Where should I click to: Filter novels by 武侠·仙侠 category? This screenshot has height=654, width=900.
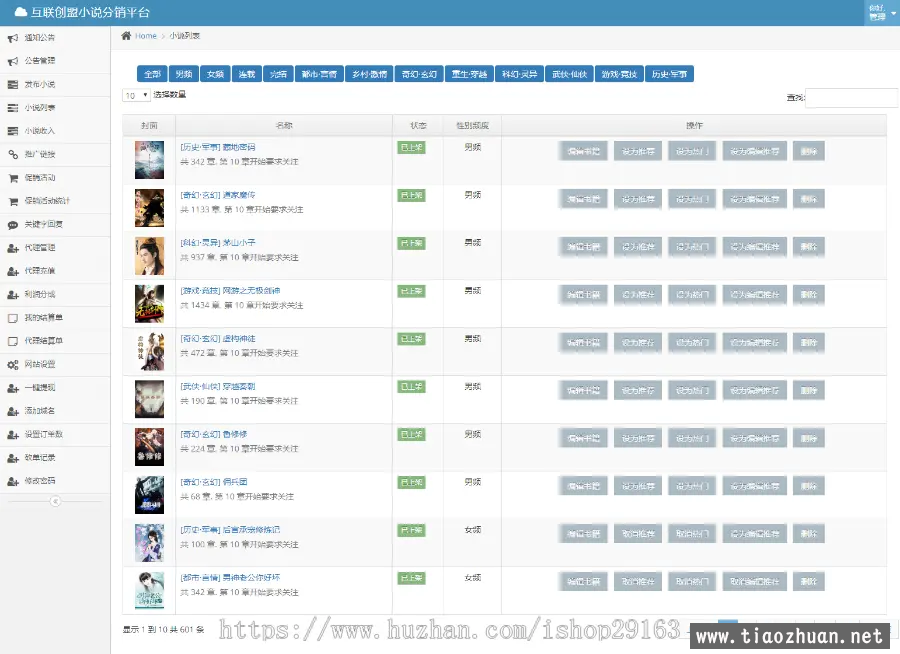point(569,74)
